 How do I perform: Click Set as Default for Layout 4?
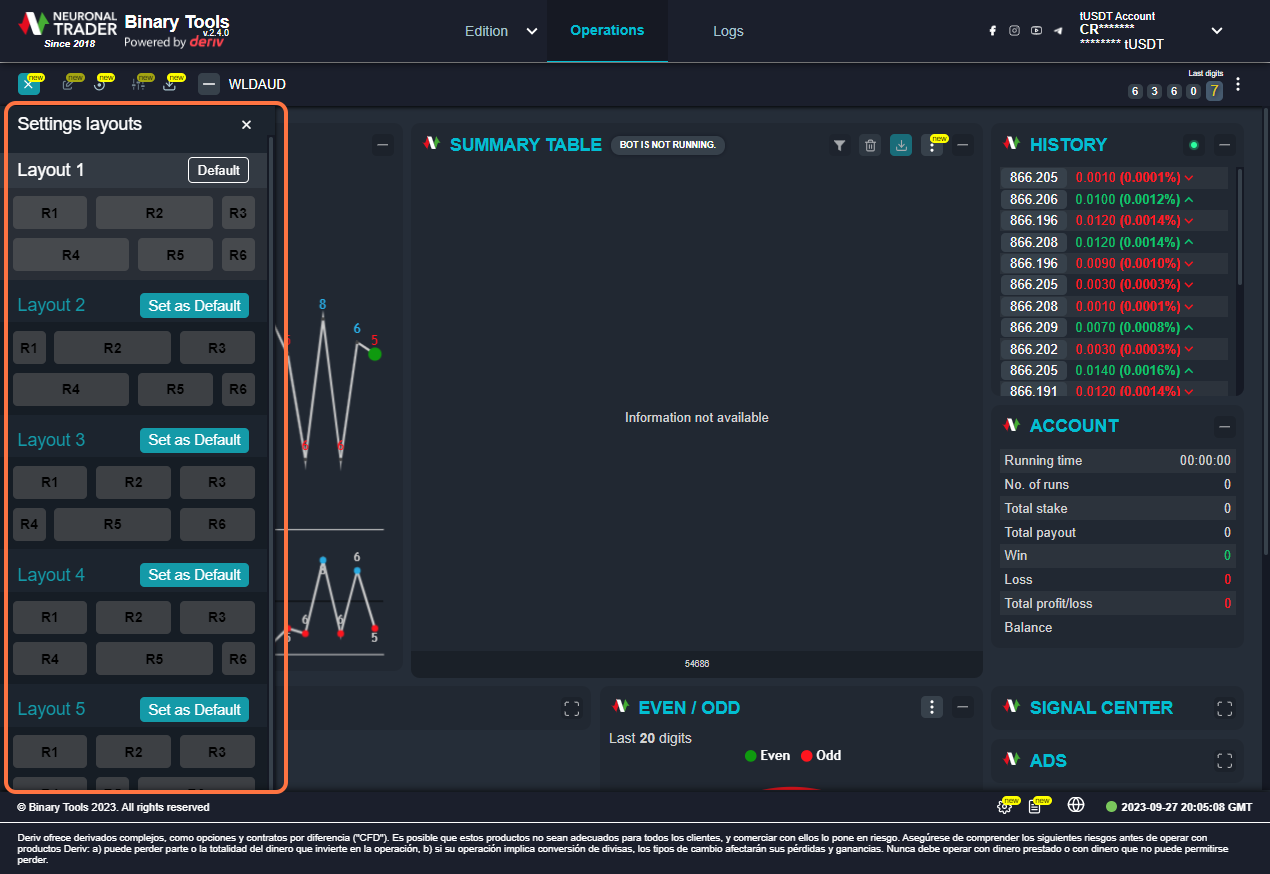point(194,575)
